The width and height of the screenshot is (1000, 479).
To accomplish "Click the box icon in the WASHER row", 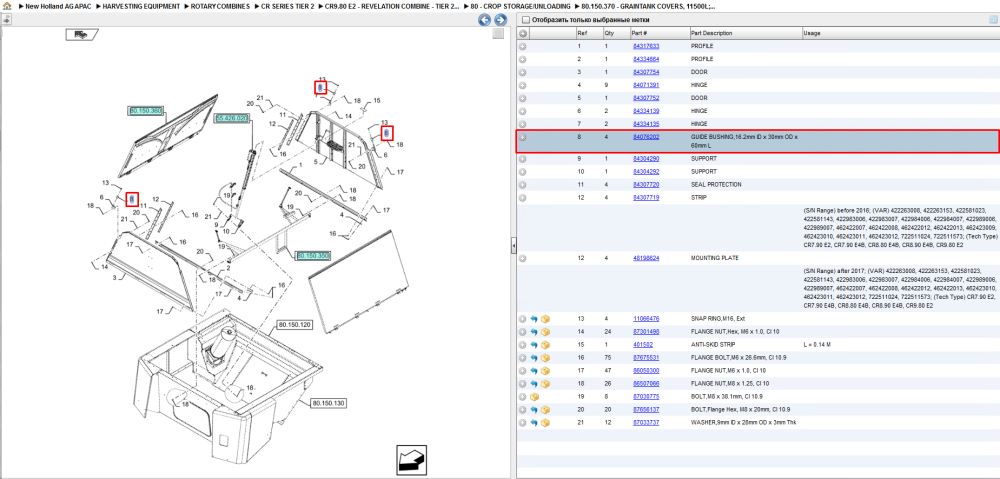I will 545,423.
